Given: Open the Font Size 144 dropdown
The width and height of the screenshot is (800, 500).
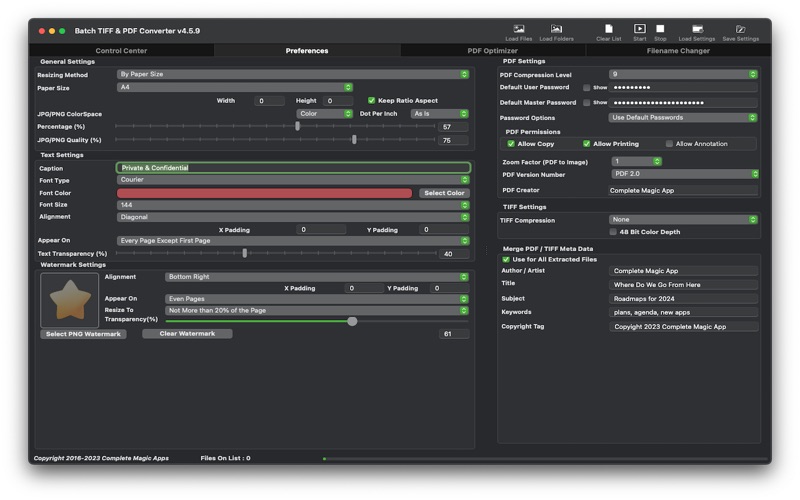Looking at the screenshot, I should pos(293,205).
